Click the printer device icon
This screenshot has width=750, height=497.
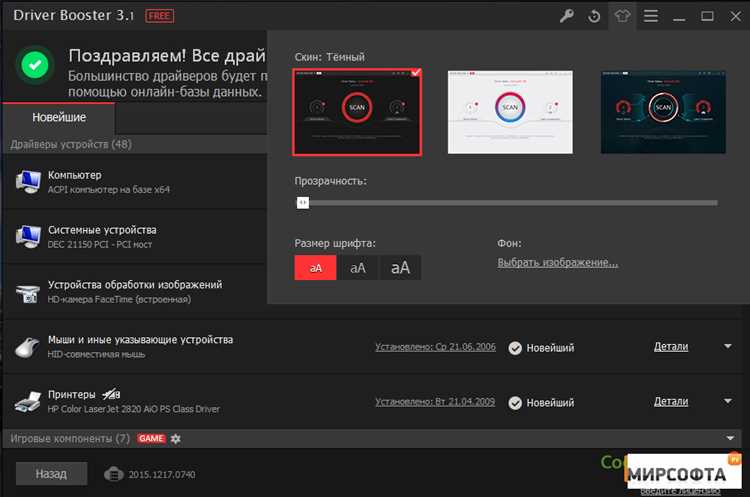click(28, 401)
